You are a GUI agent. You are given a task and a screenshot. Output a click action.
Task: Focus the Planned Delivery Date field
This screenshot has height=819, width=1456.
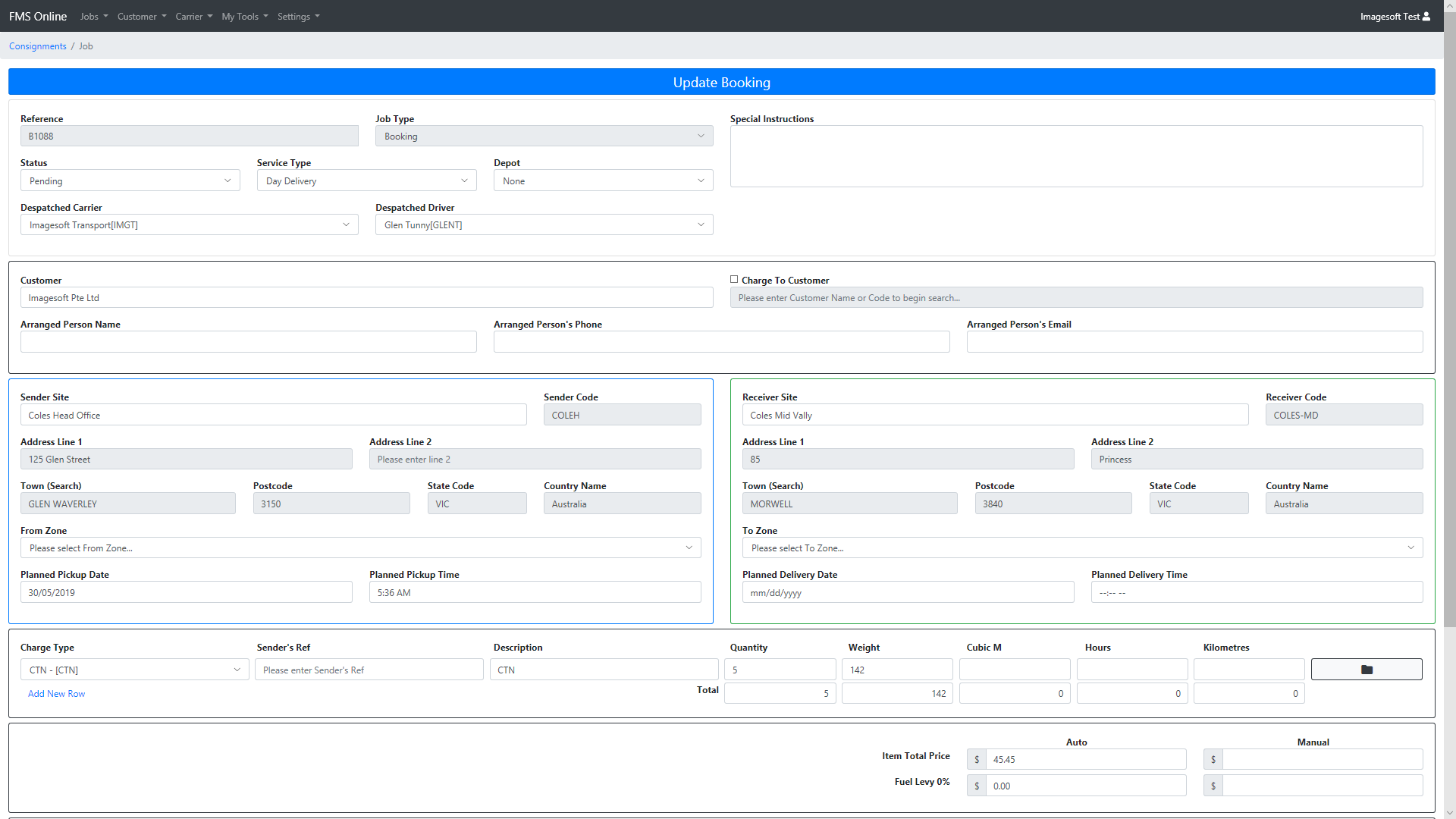coord(908,592)
